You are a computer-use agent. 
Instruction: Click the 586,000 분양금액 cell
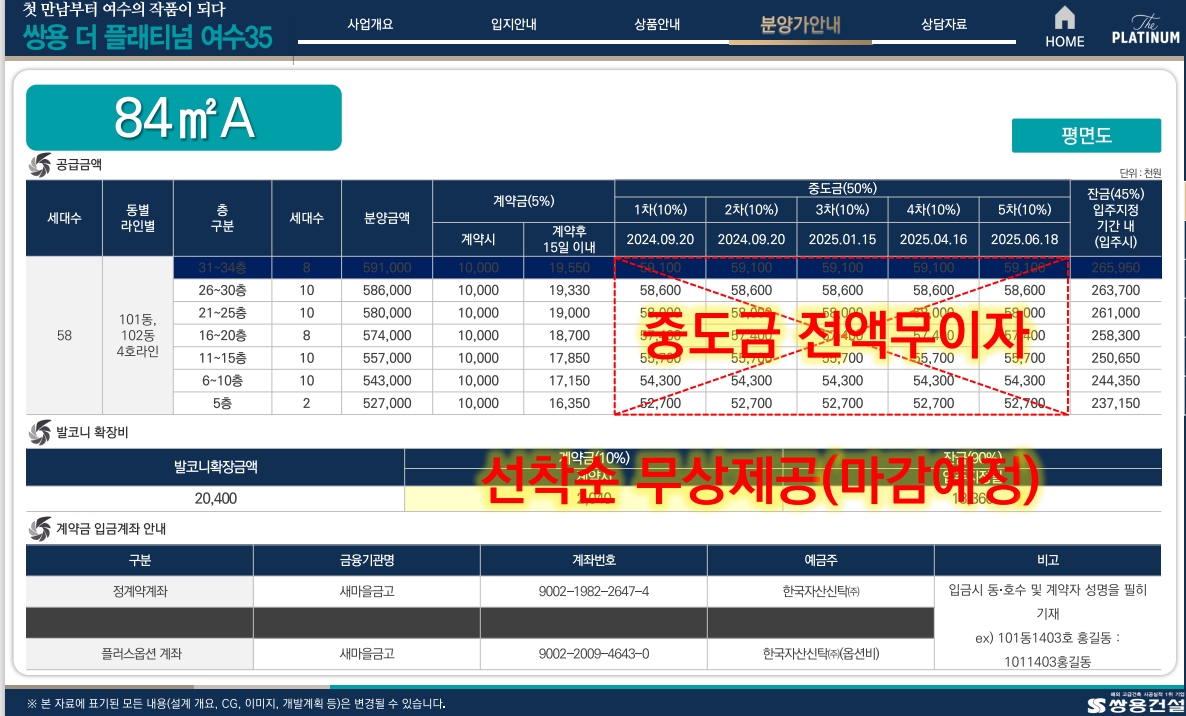tap(387, 290)
